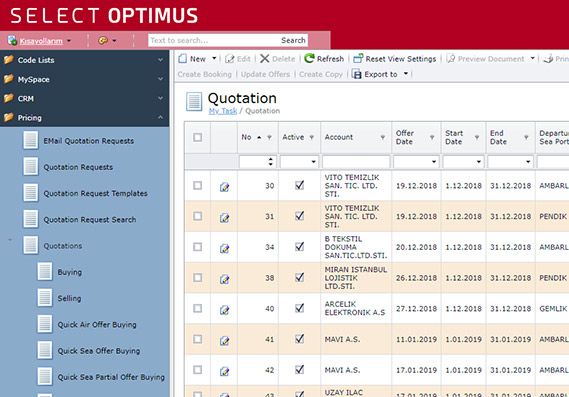Click the No filter spinner arrows
Viewport: 569px width, 397px height.
[270, 162]
